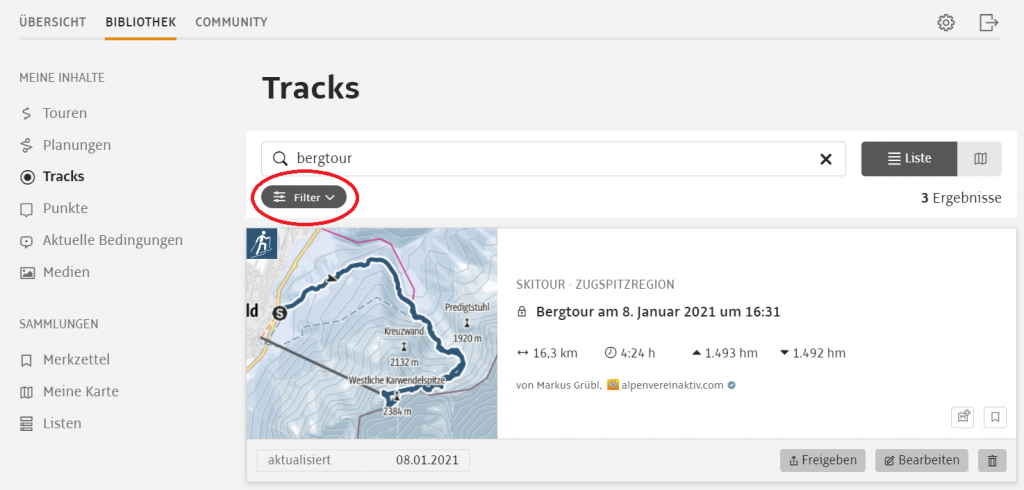Clear the search field with the X icon

point(825,159)
